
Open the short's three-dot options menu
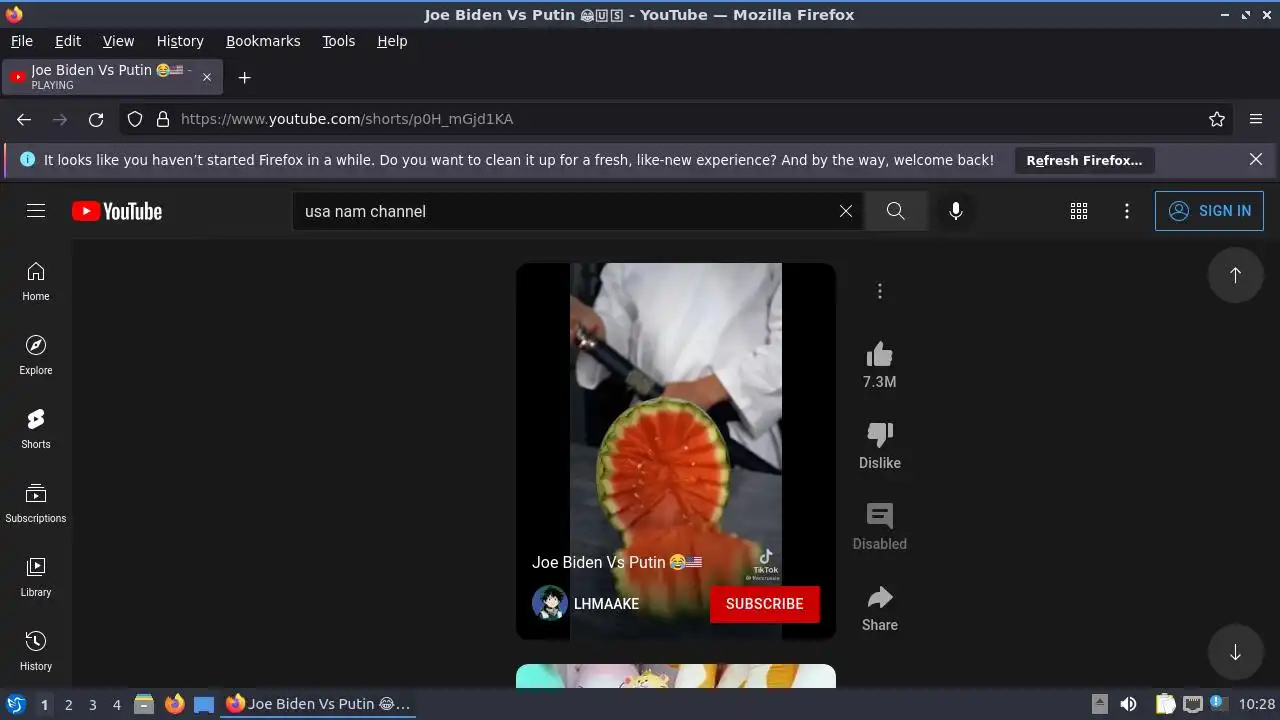coord(880,291)
